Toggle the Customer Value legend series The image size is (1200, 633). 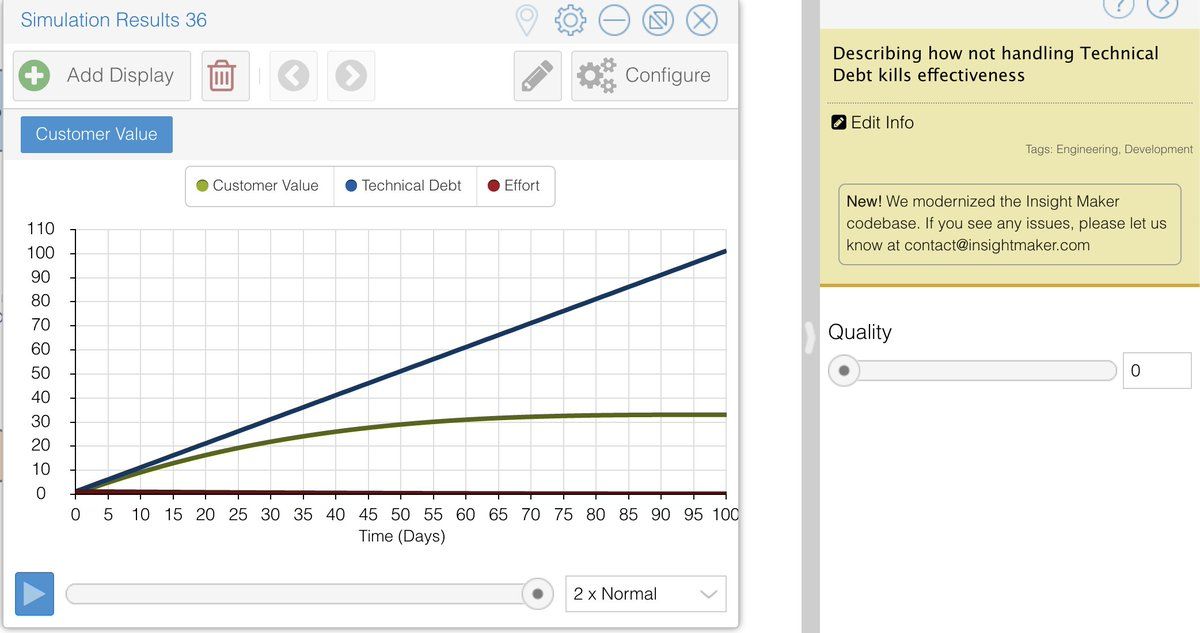(x=258, y=186)
